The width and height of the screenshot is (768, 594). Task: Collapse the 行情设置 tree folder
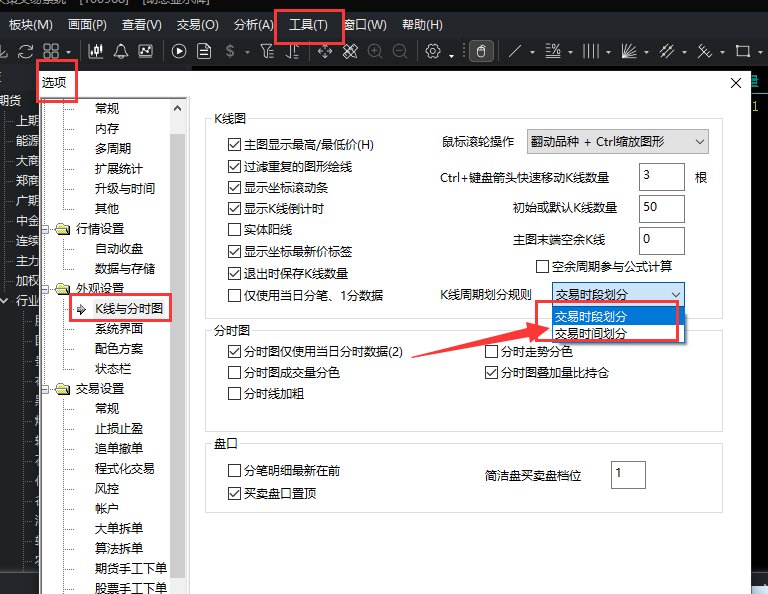point(46,229)
